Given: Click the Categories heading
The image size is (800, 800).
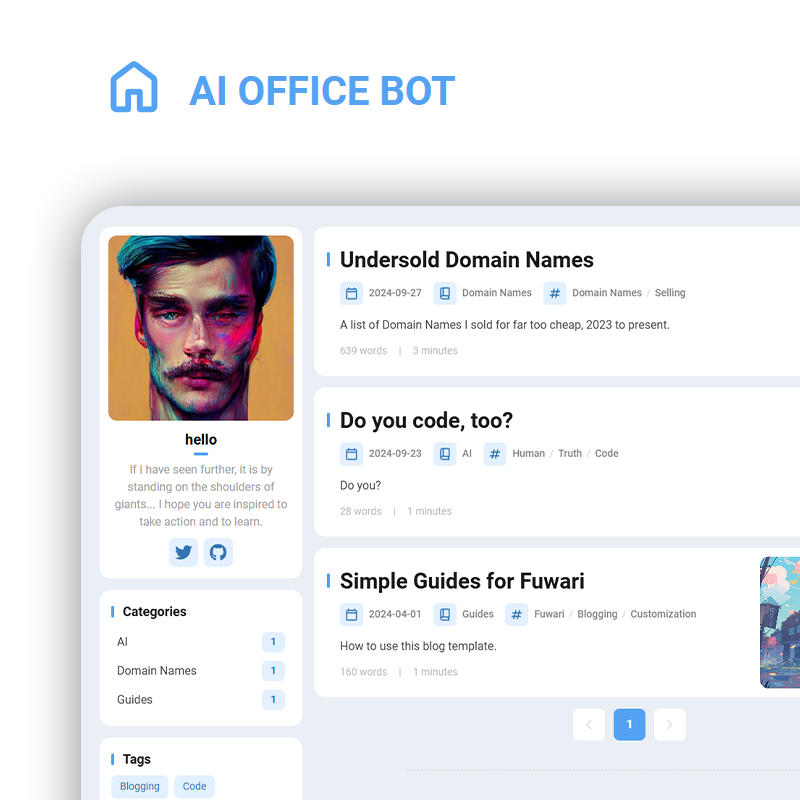Looking at the screenshot, I should 155,612.
